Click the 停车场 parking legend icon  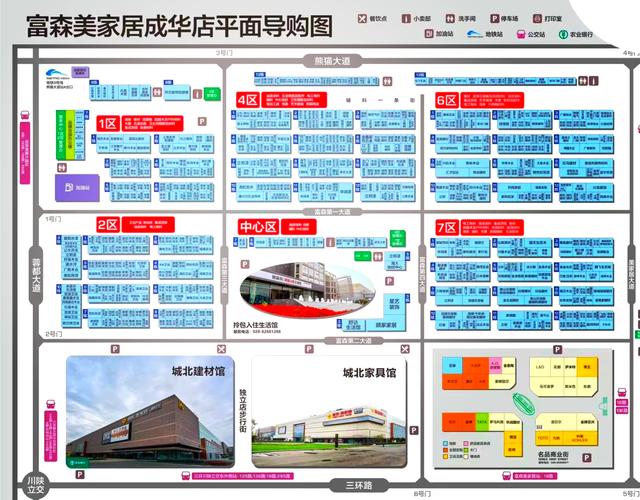[x=494, y=19]
